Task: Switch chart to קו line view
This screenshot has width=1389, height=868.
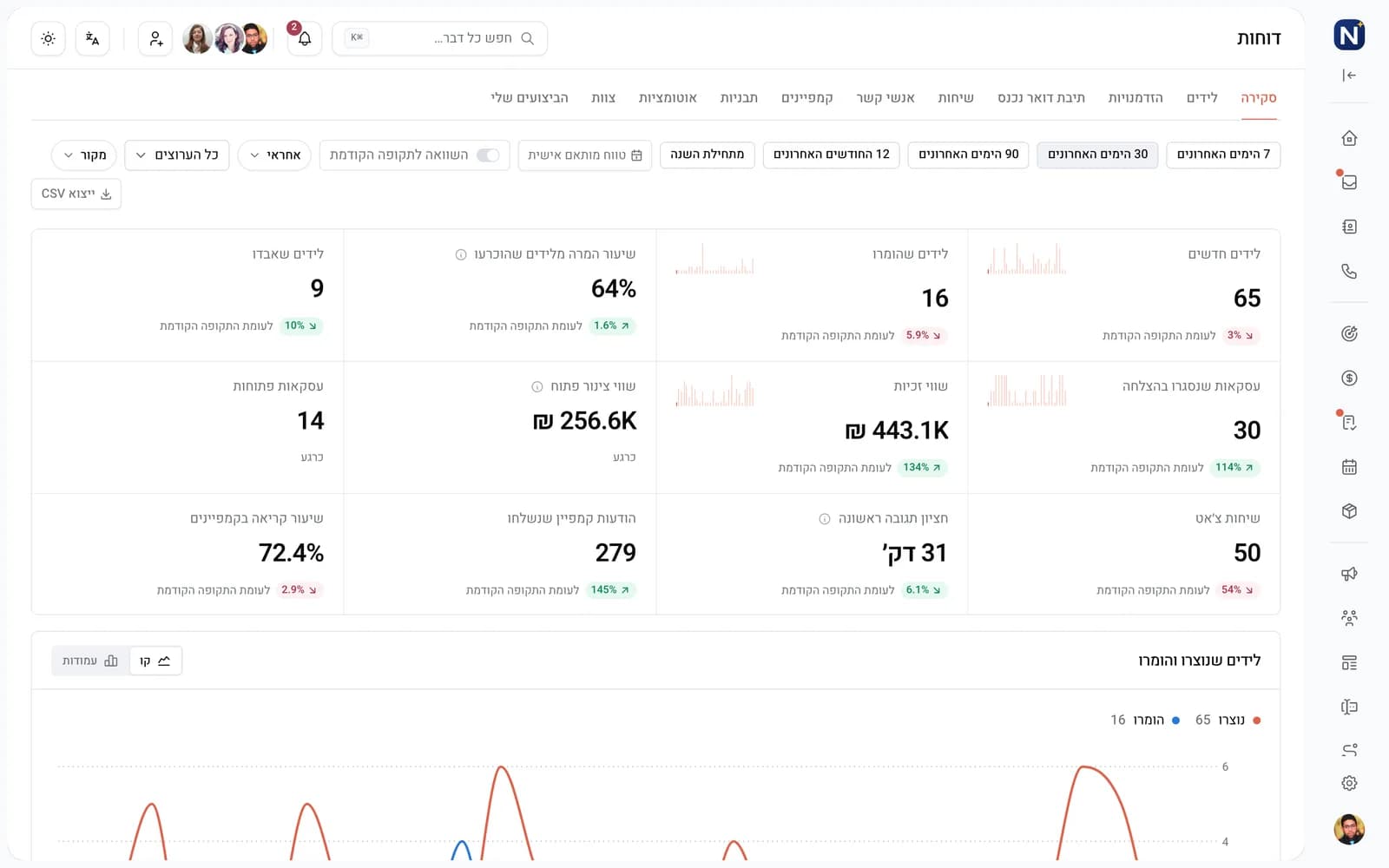Action: (155, 661)
